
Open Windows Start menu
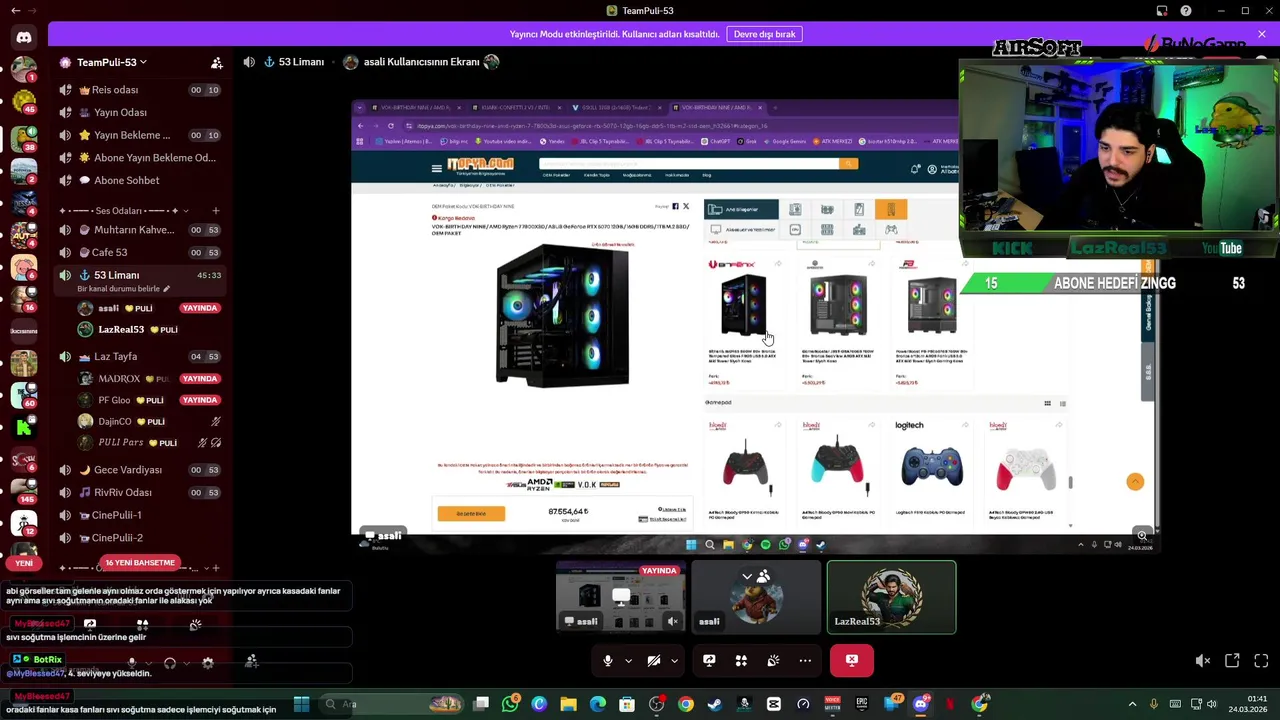(301, 704)
